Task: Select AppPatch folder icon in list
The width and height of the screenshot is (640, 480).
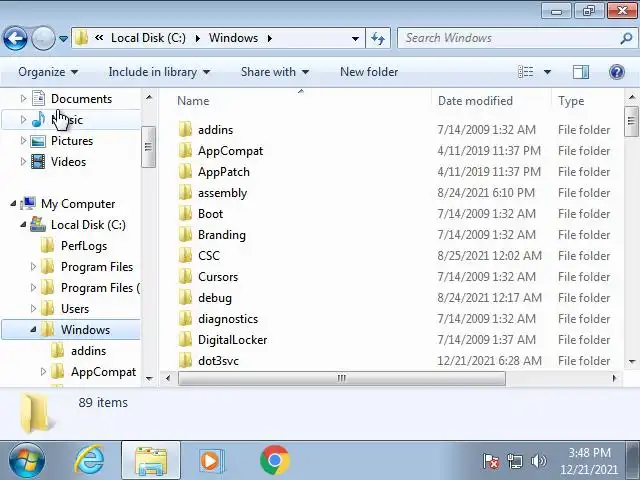Action: point(185,171)
